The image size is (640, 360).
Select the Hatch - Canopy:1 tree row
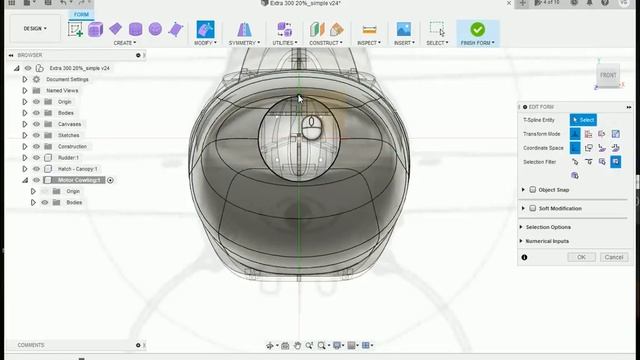click(x=77, y=169)
